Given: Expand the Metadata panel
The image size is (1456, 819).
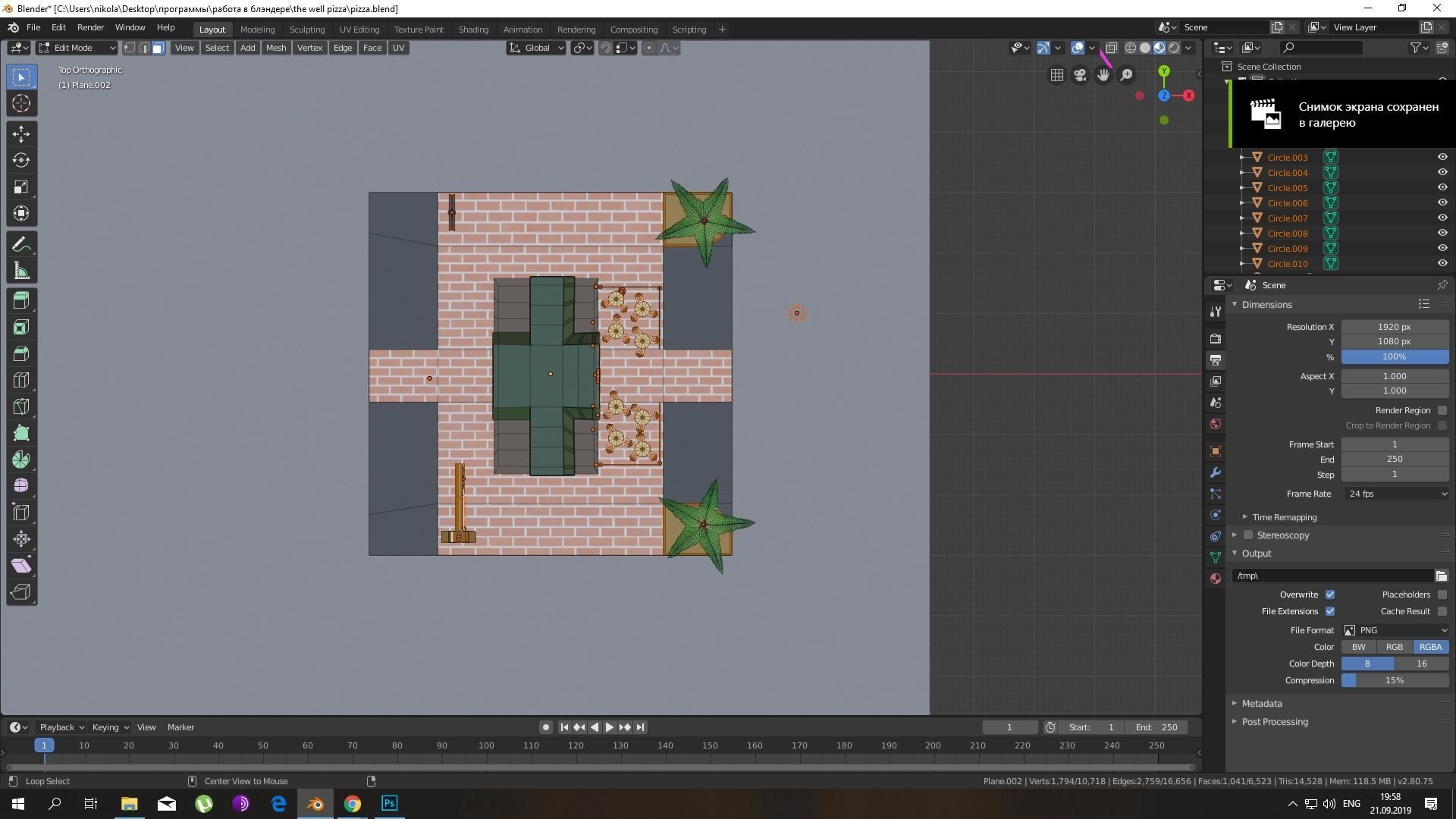Looking at the screenshot, I should (x=1261, y=704).
